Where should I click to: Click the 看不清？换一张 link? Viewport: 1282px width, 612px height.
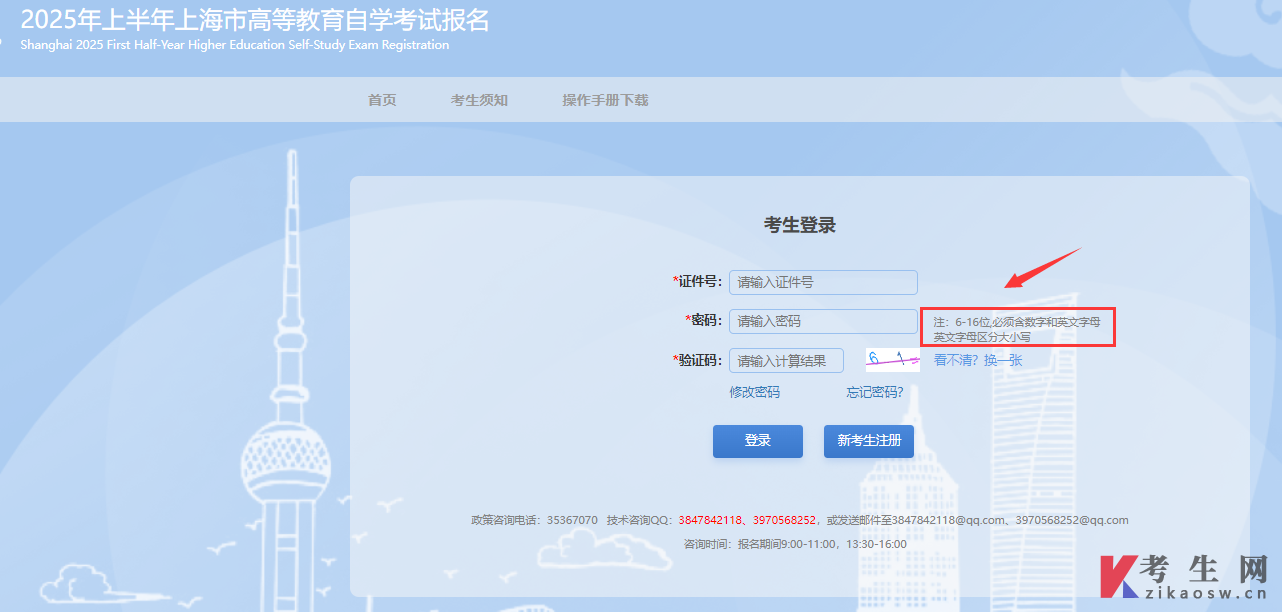[978, 360]
